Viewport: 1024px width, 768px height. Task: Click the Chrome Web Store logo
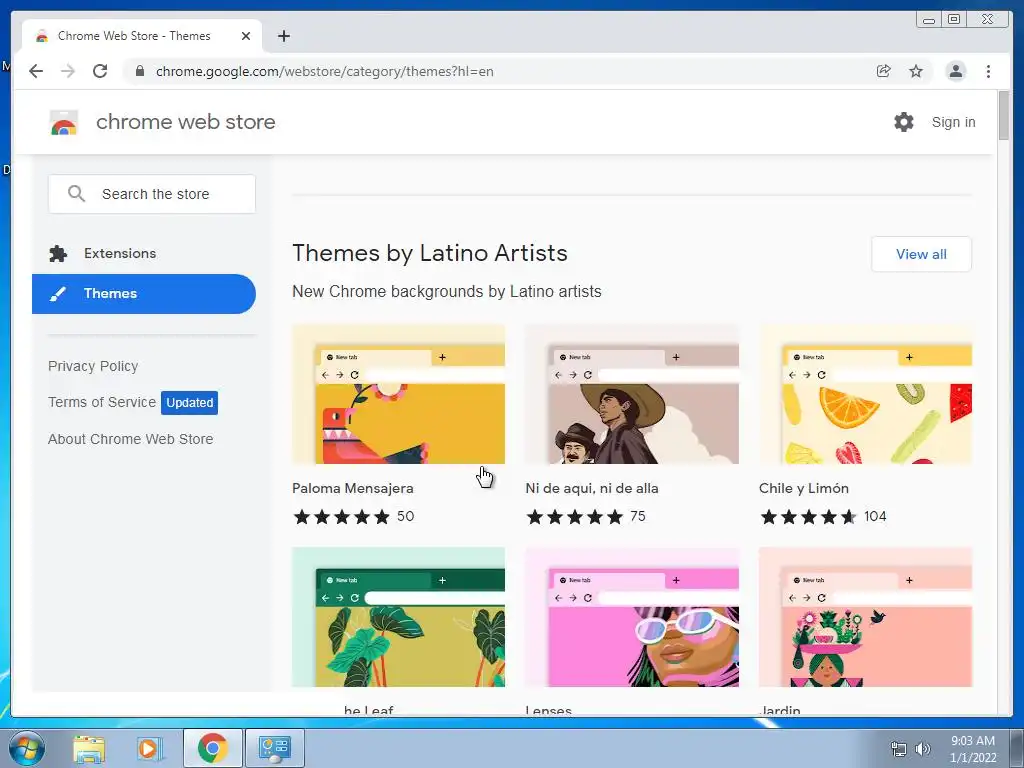[x=63, y=122]
